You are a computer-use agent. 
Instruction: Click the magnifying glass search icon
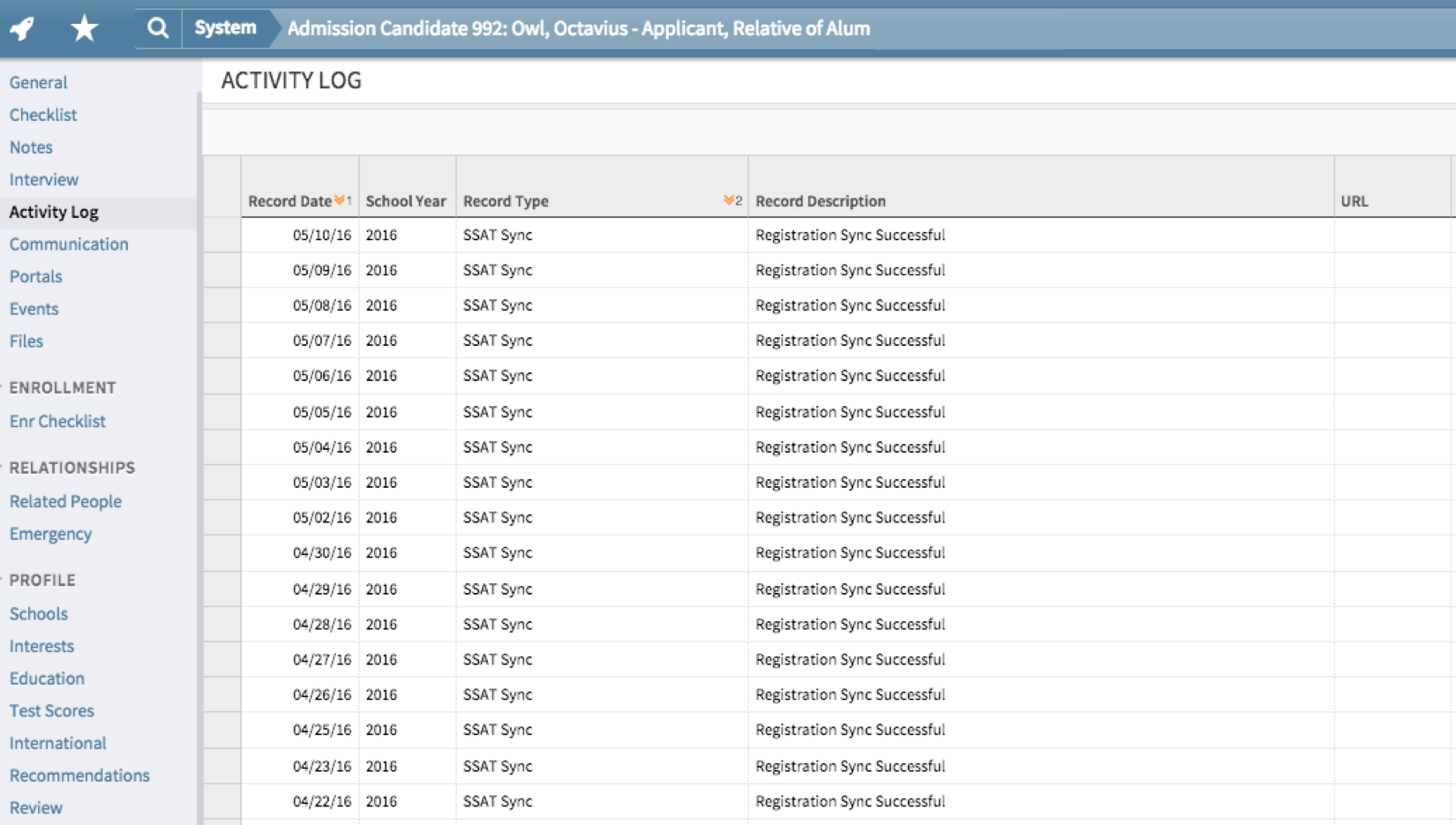[x=158, y=28]
